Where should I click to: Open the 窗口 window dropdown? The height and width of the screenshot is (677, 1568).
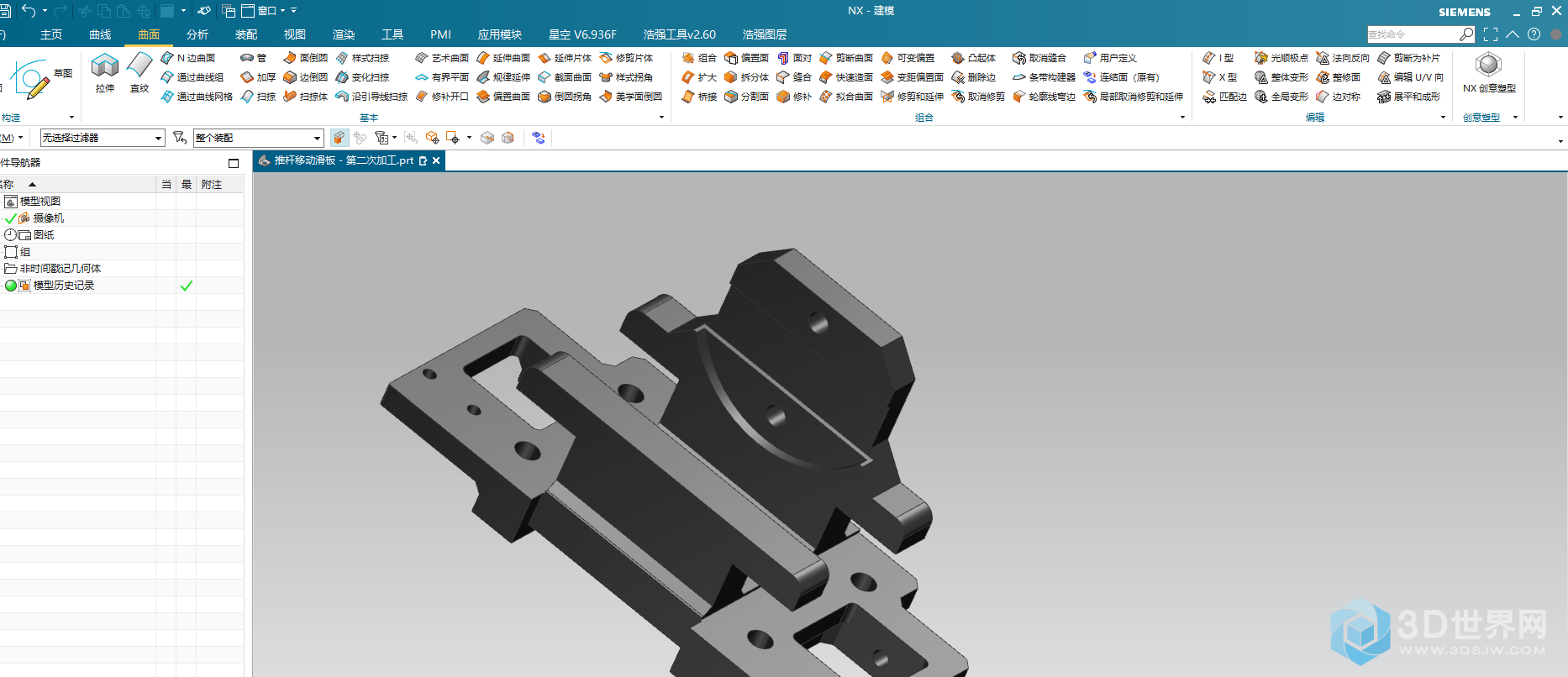tap(264, 11)
